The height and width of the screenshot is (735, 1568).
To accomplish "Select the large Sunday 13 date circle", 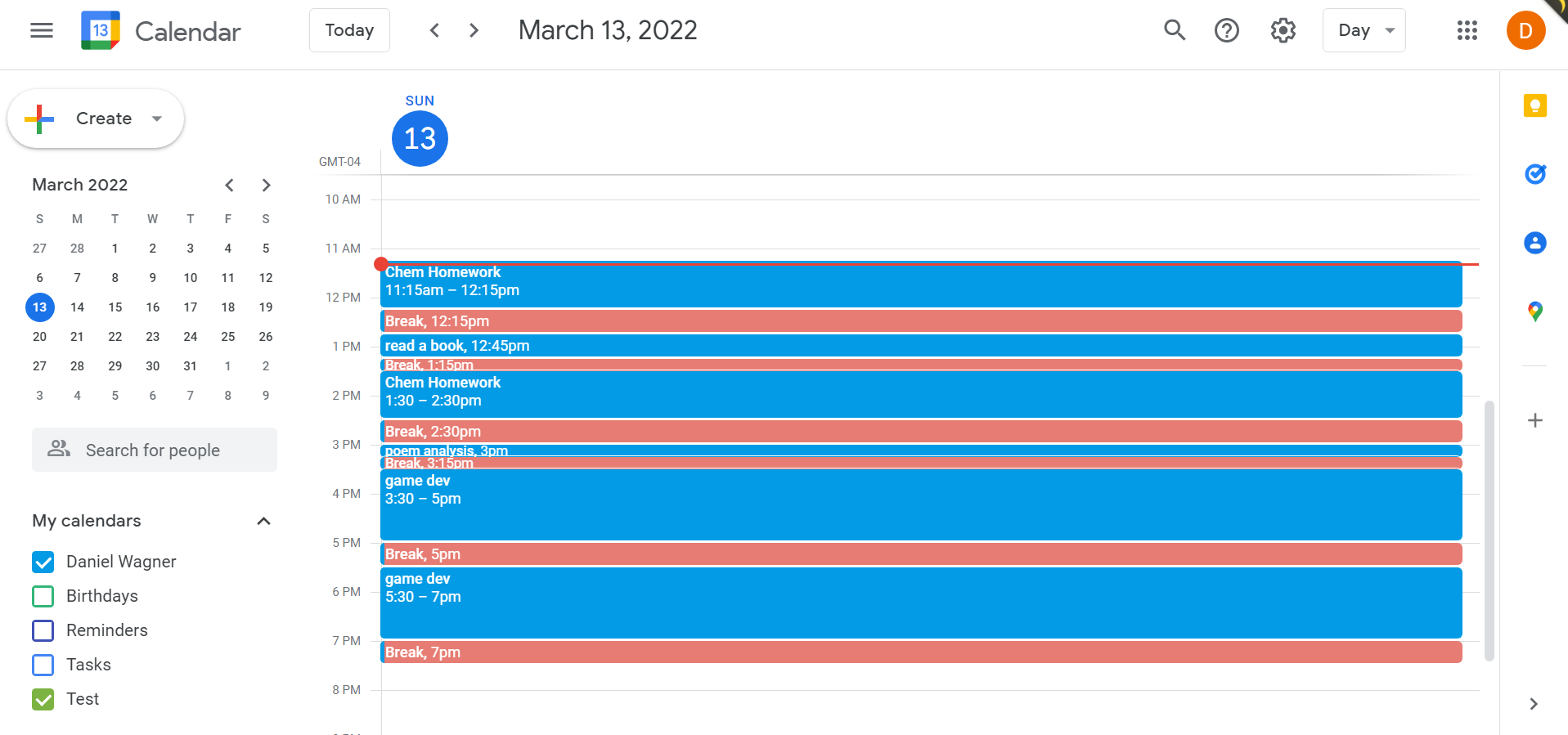I will click(x=420, y=138).
